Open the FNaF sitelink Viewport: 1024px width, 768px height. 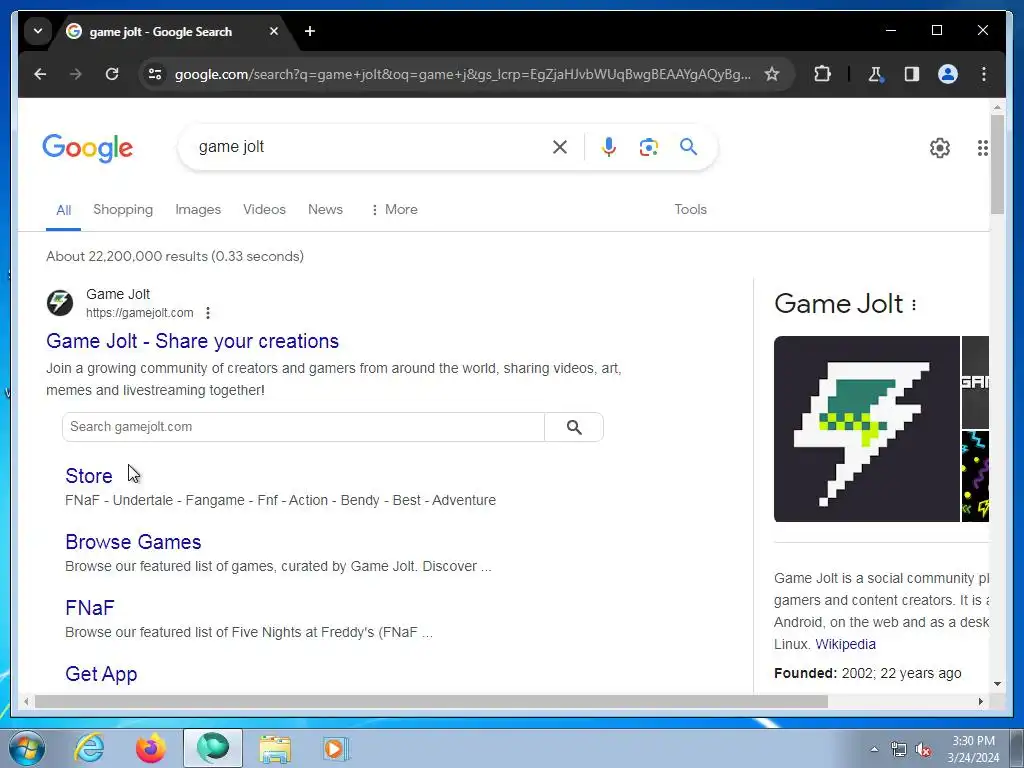click(x=89, y=608)
